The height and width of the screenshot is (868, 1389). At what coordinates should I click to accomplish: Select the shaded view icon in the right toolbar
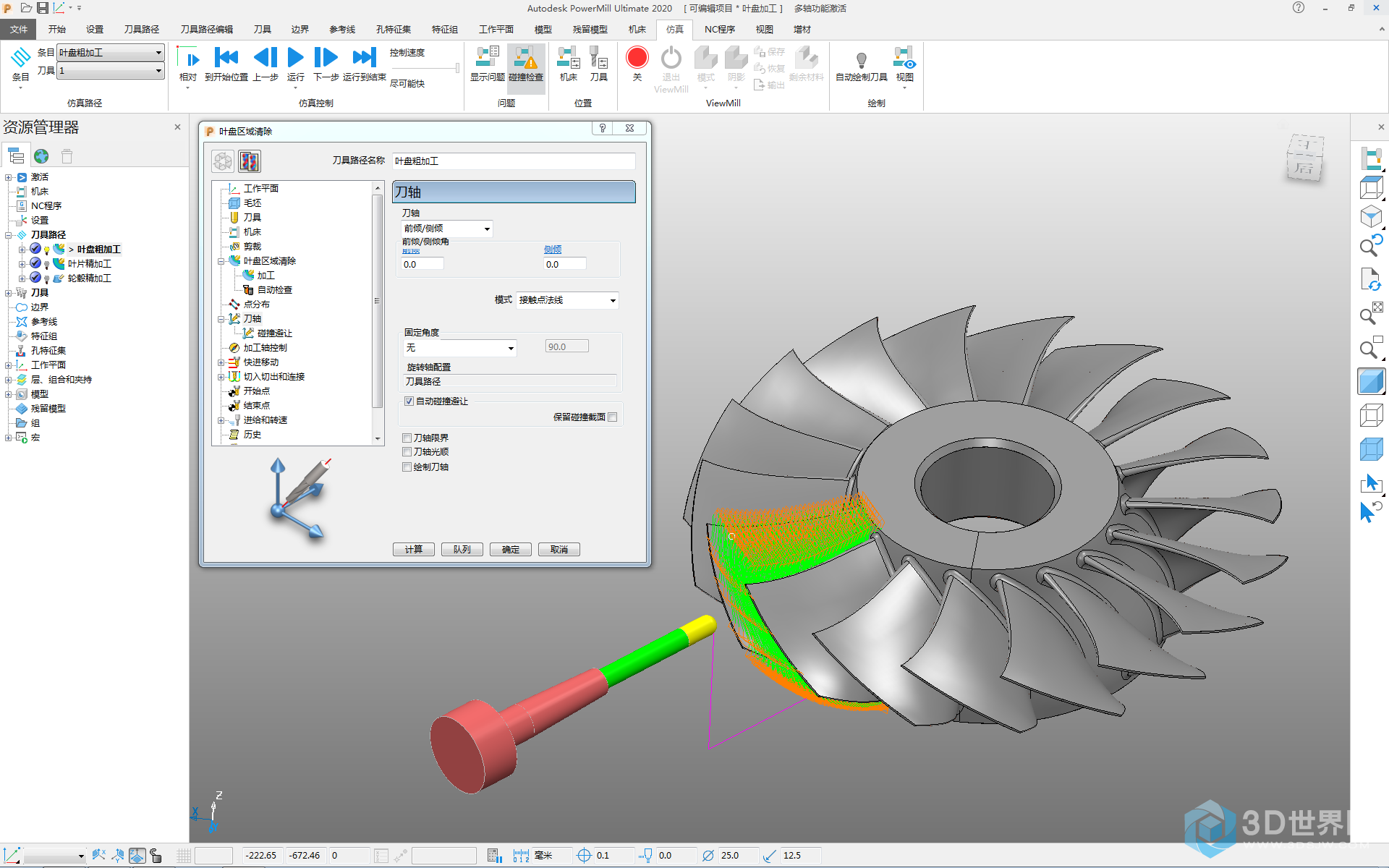pyautogui.click(x=1371, y=381)
